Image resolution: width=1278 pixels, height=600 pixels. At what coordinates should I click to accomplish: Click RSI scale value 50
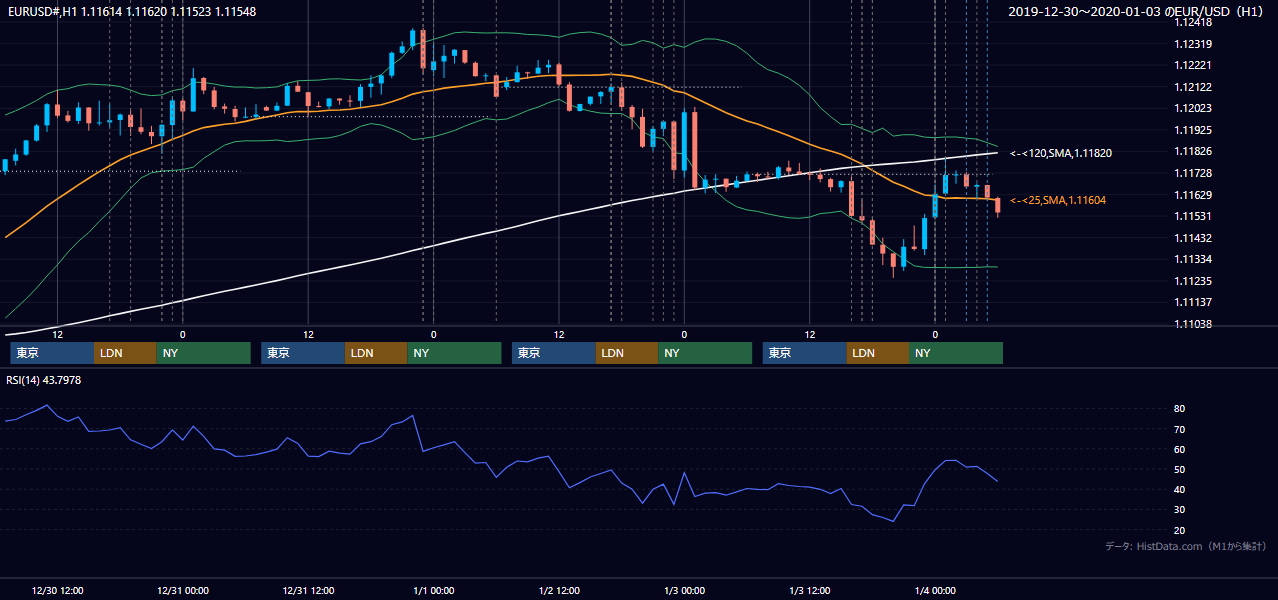pyautogui.click(x=1180, y=469)
